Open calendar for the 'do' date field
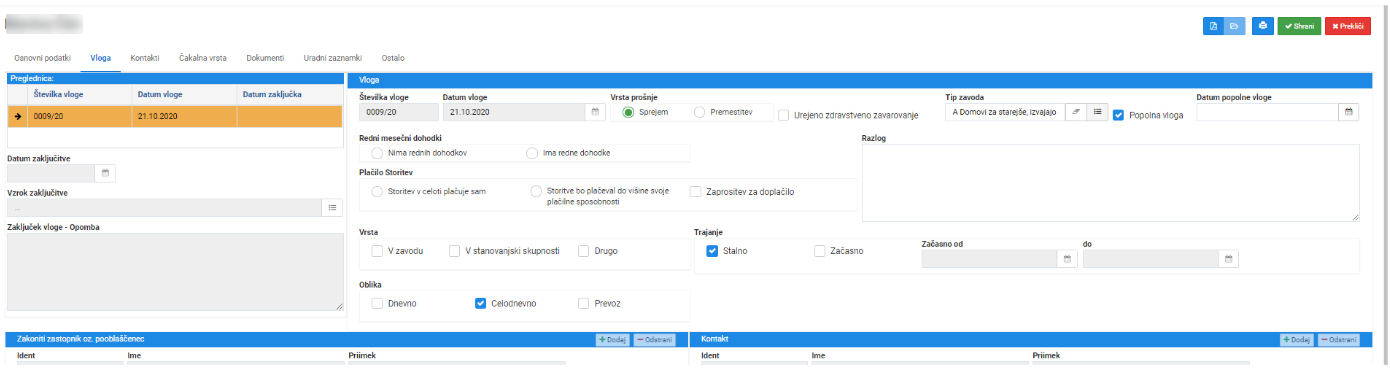 [x=1229, y=259]
